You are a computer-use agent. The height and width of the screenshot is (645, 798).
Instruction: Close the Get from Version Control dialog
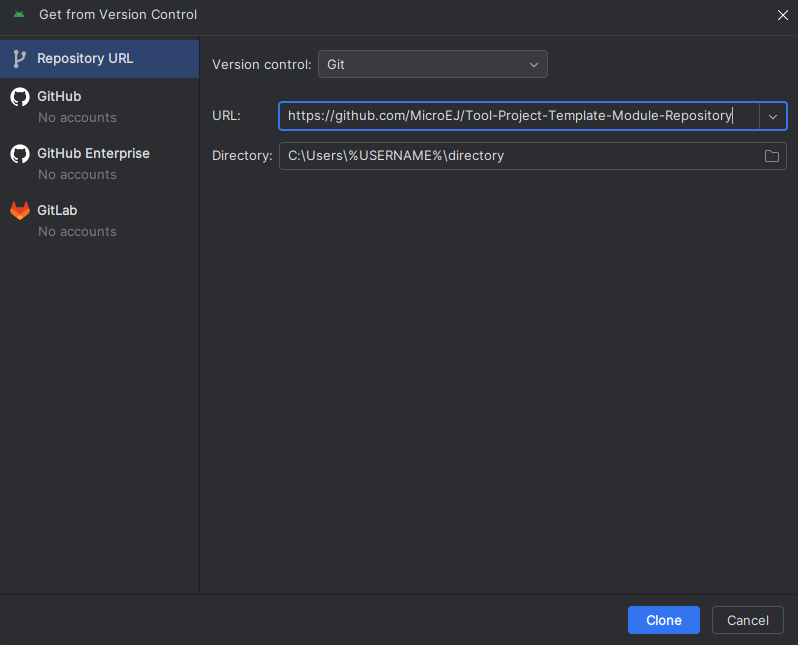point(781,15)
